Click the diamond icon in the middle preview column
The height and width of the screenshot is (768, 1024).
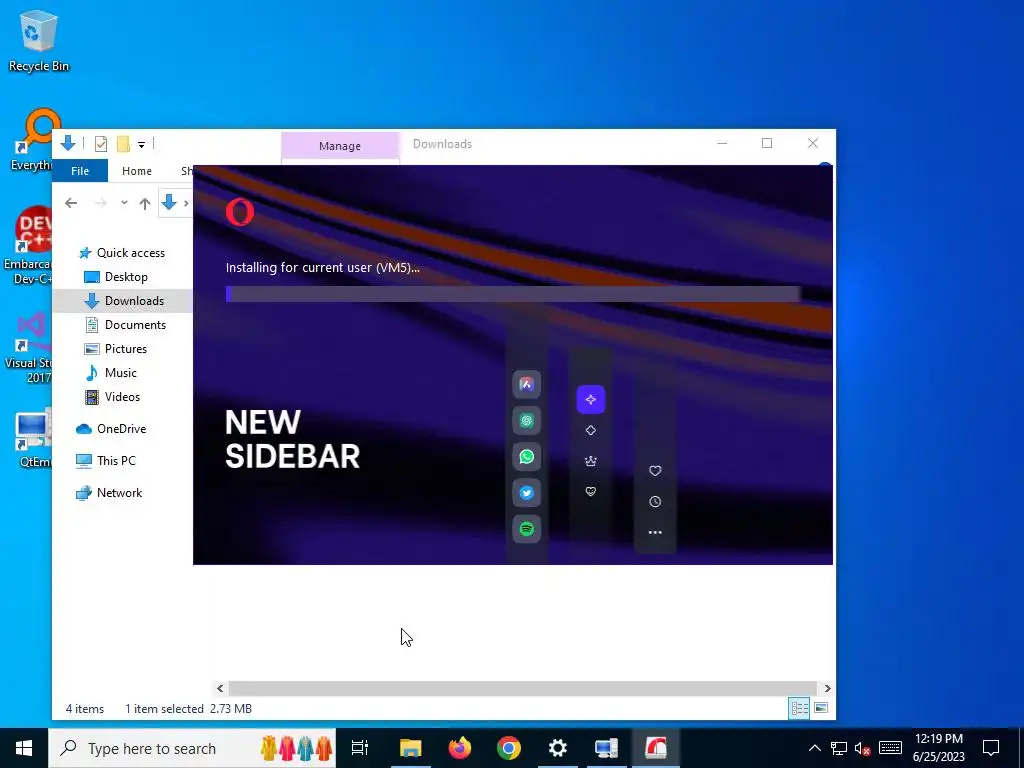coord(590,430)
